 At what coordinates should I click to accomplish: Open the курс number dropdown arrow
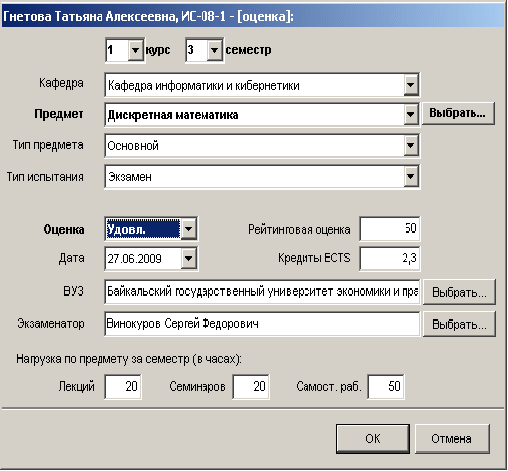(135, 50)
